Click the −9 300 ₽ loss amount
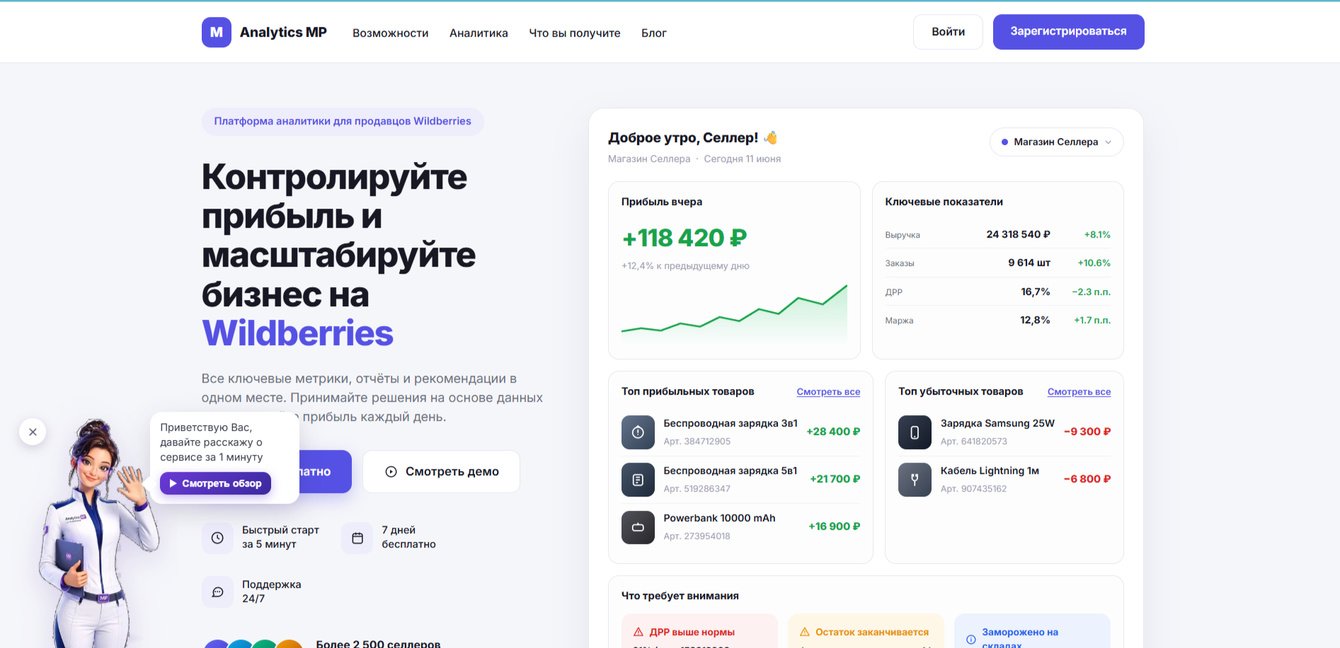The image size is (1340, 648). 1087,432
